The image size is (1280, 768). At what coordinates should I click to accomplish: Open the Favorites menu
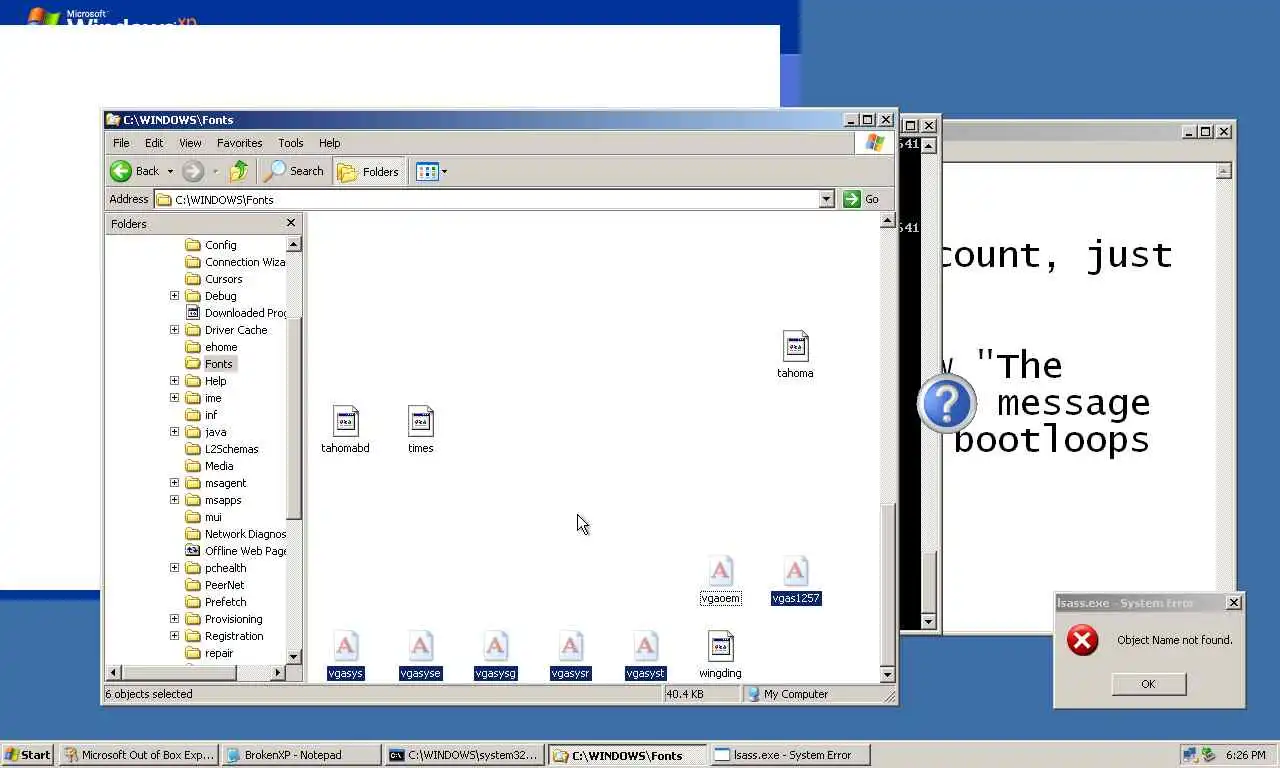(240, 143)
